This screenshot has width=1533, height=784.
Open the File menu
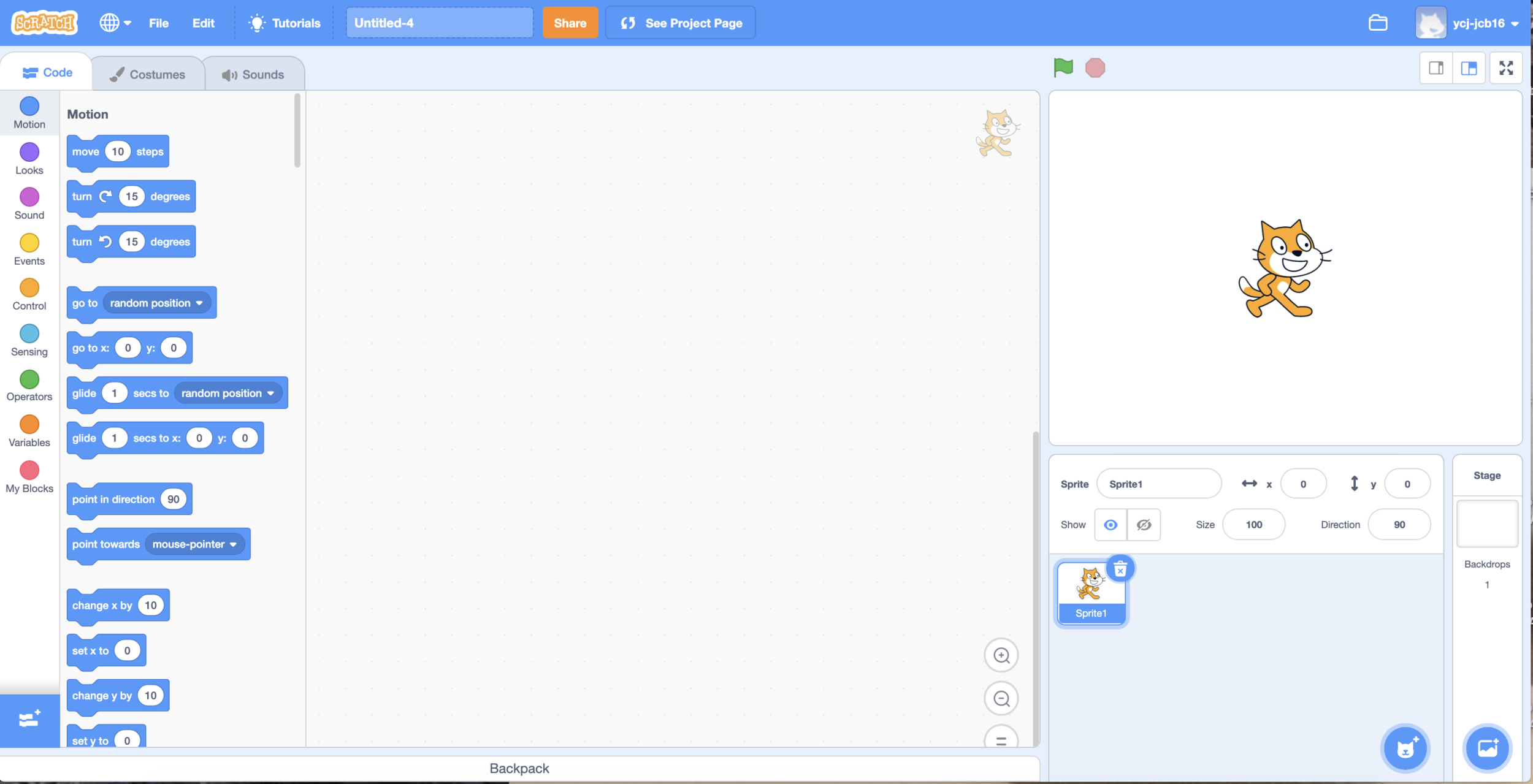pyautogui.click(x=158, y=23)
